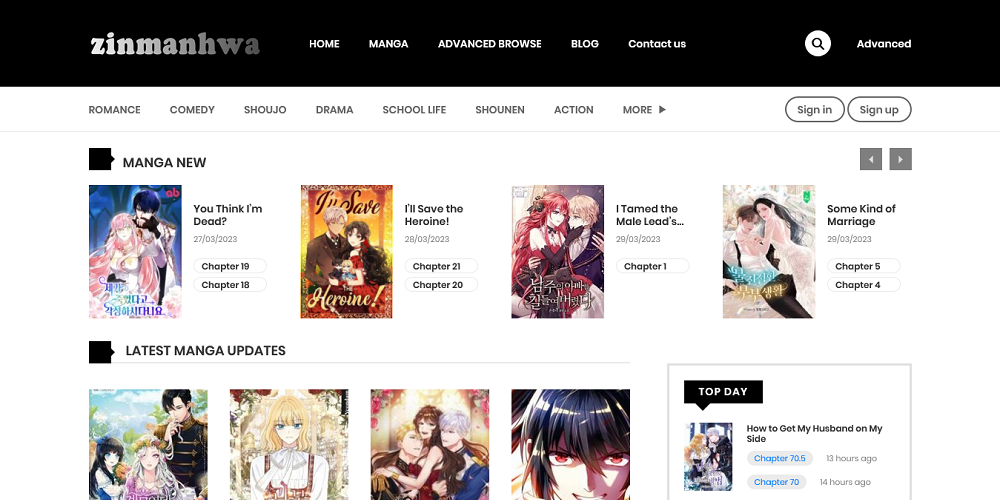Click the 28/03/2023 date text

[427, 239]
